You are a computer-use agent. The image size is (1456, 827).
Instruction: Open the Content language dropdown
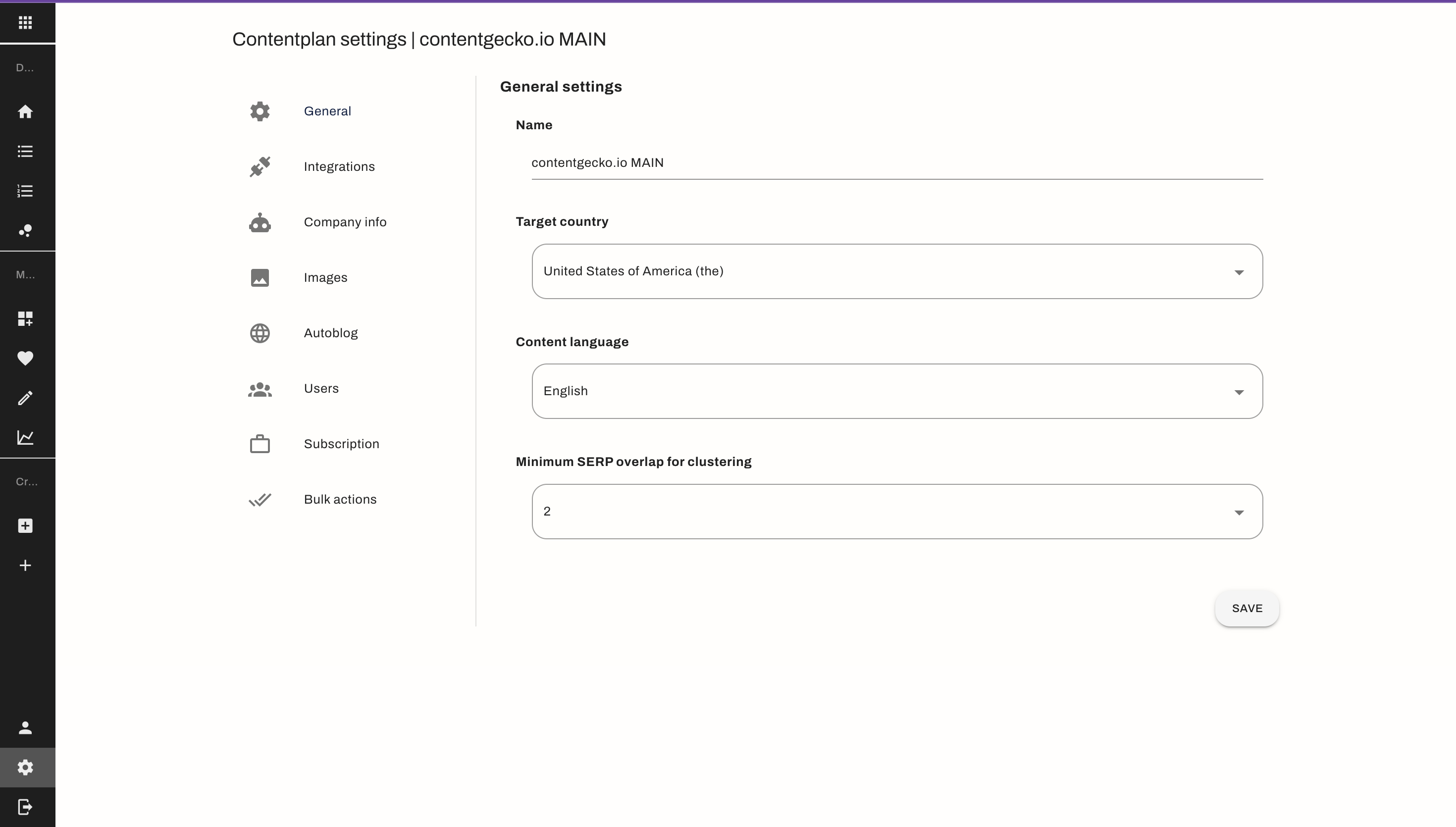tap(897, 391)
